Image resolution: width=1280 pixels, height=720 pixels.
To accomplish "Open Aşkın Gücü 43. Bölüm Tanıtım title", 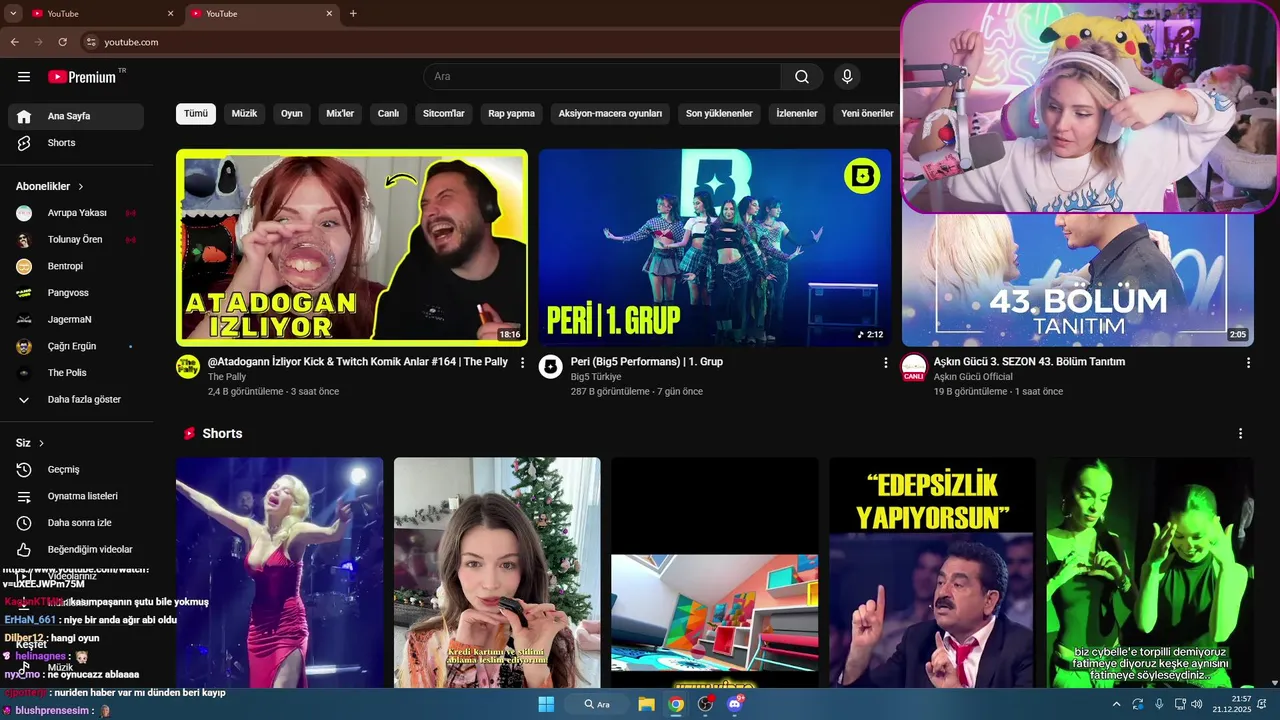I will click(x=1030, y=362).
